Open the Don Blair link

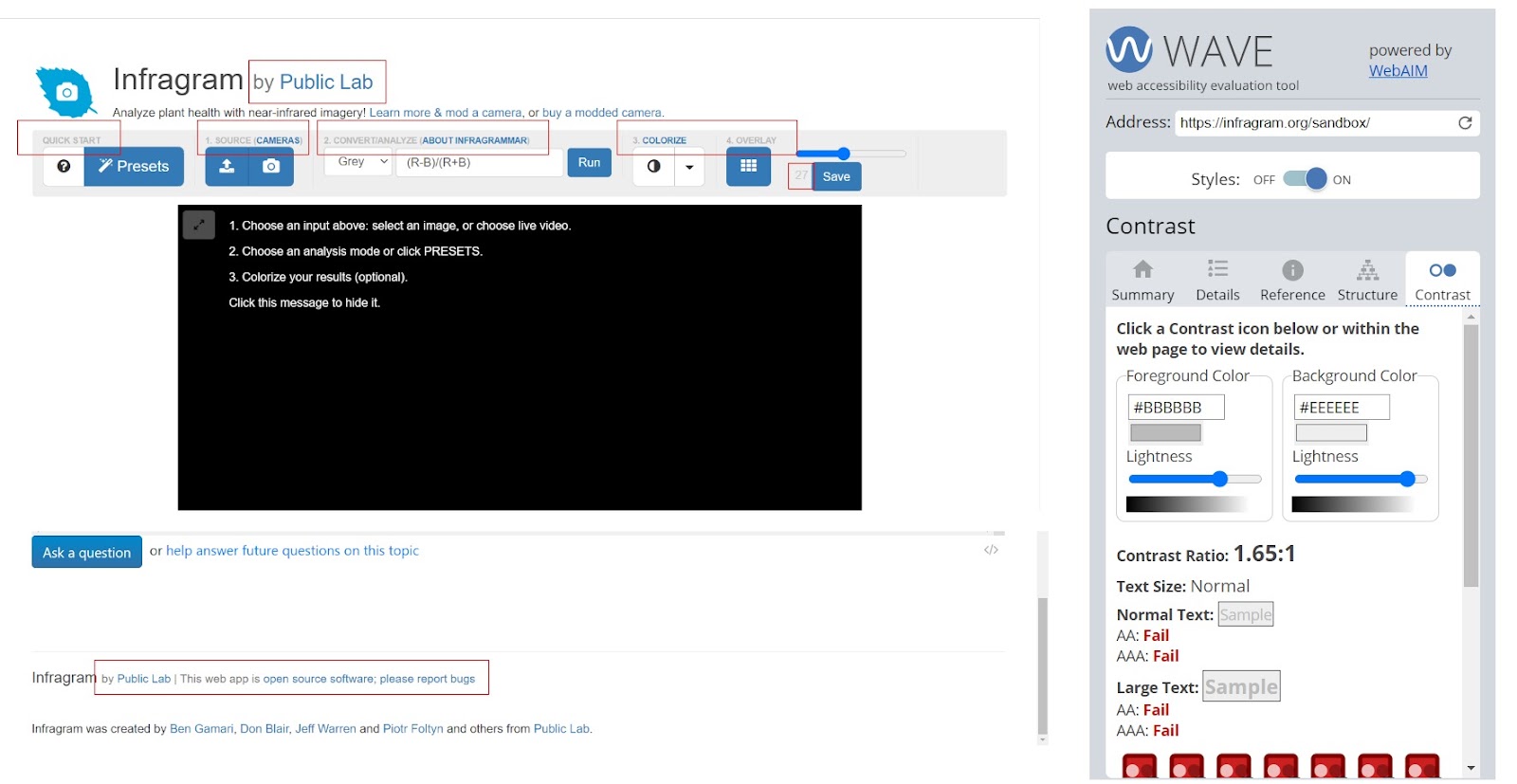[265, 729]
